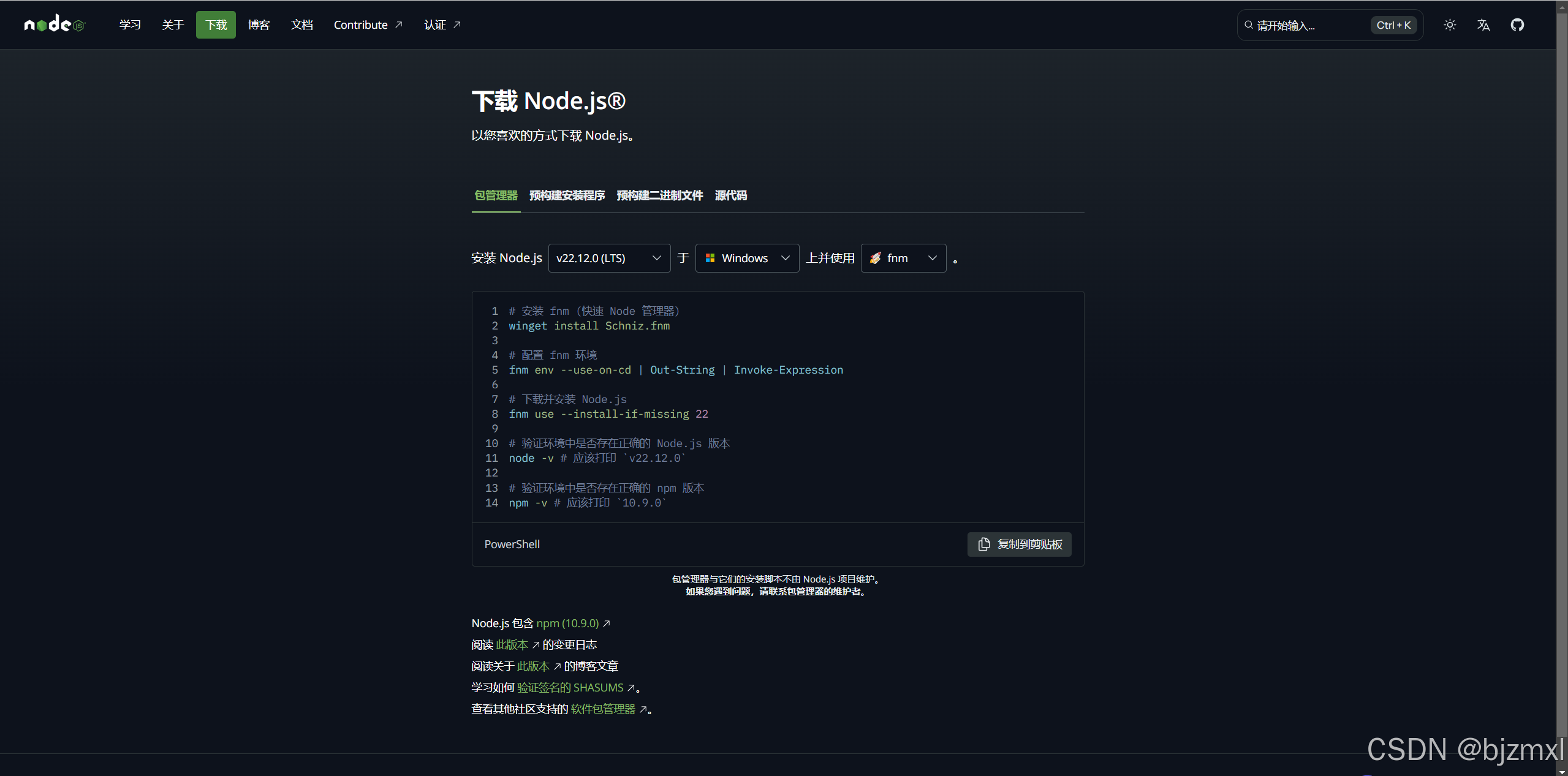Viewport: 1568px width, 776px height.
Task: Open the Node.js GitHub repository
Action: coord(1518,24)
